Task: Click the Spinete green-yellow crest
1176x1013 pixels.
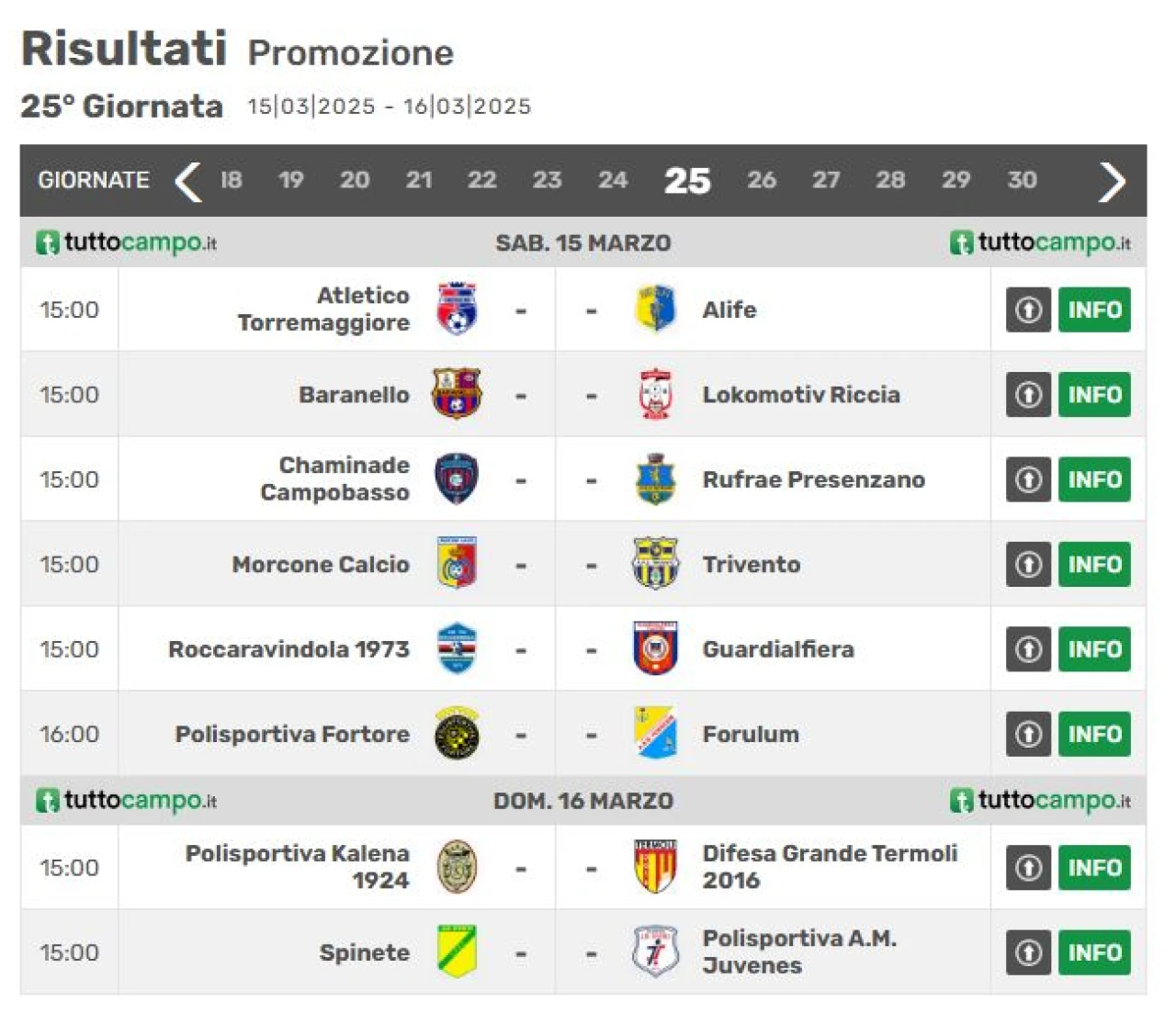Action: pos(457,951)
